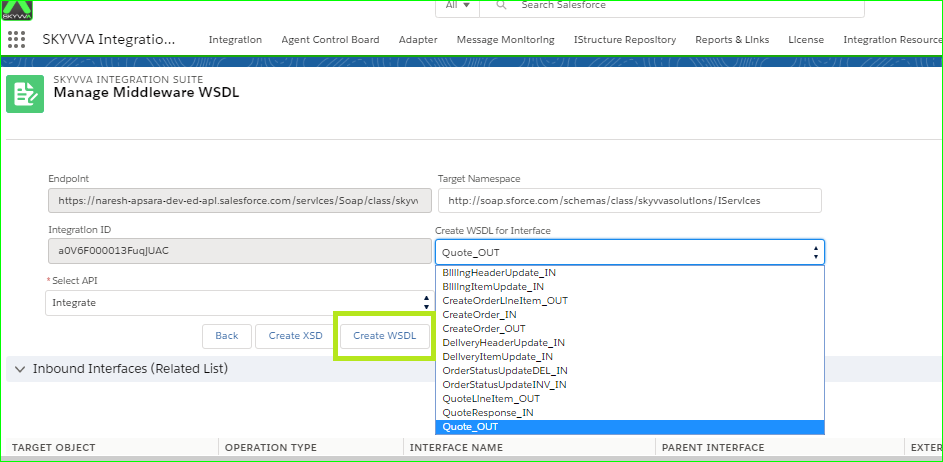Click the Back button

click(227, 336)
